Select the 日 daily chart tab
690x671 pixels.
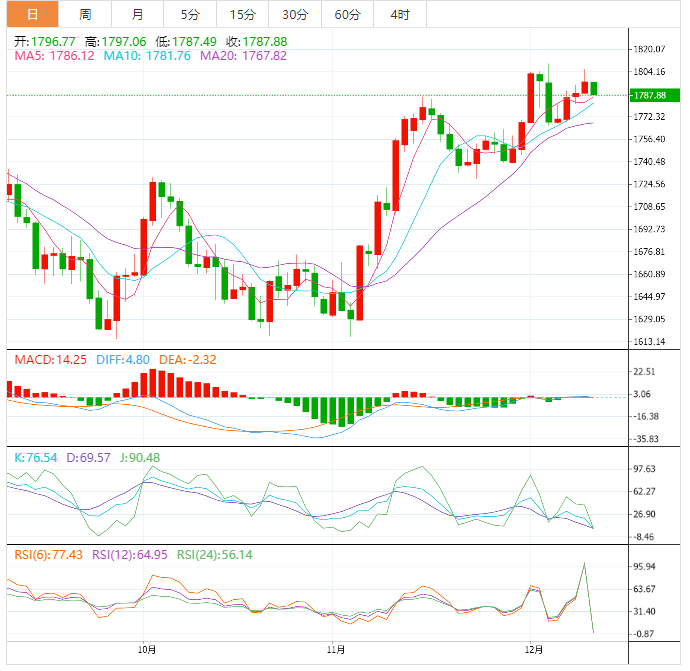(x=32, y=14)
